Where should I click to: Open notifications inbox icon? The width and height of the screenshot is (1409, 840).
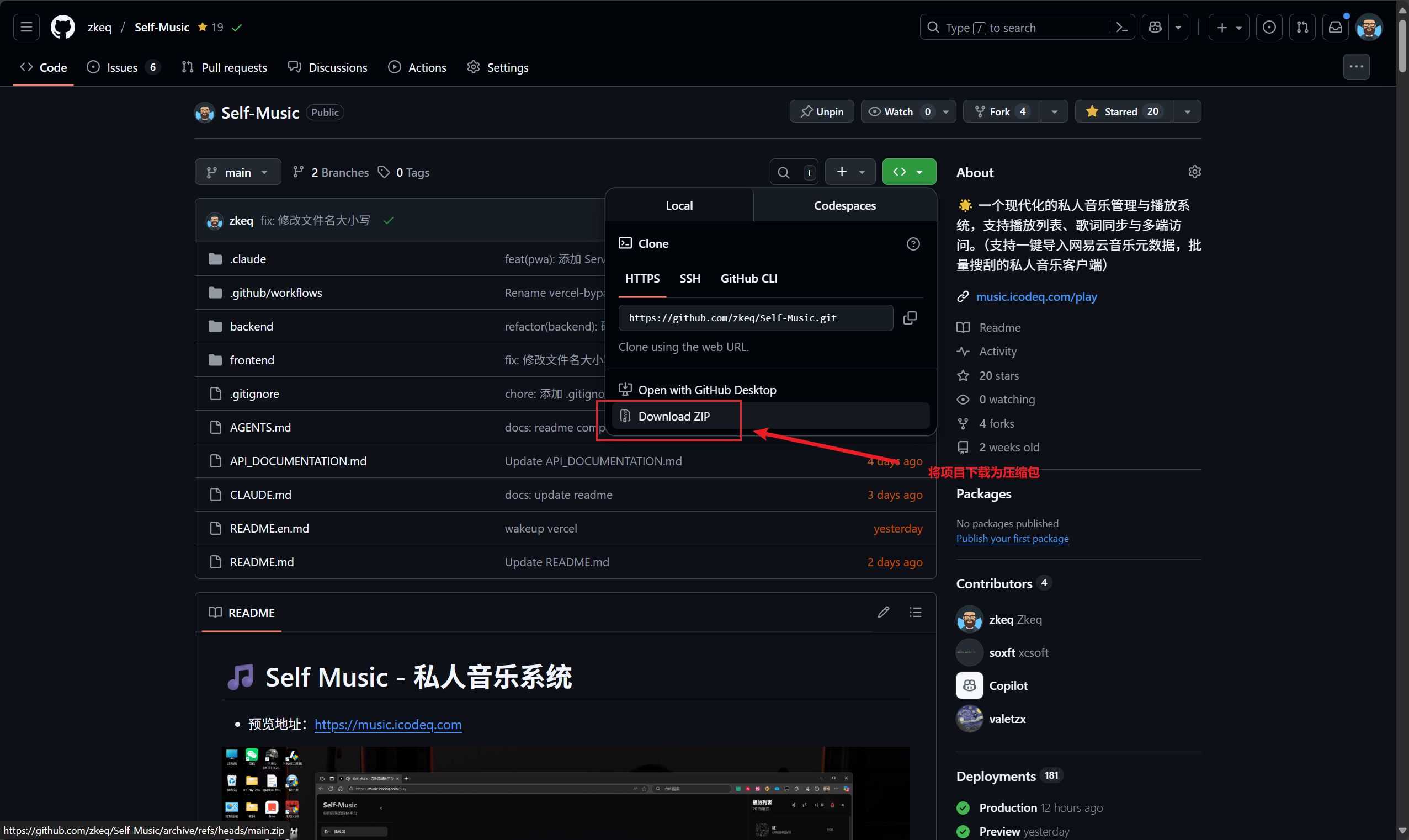click(1336, 27)
